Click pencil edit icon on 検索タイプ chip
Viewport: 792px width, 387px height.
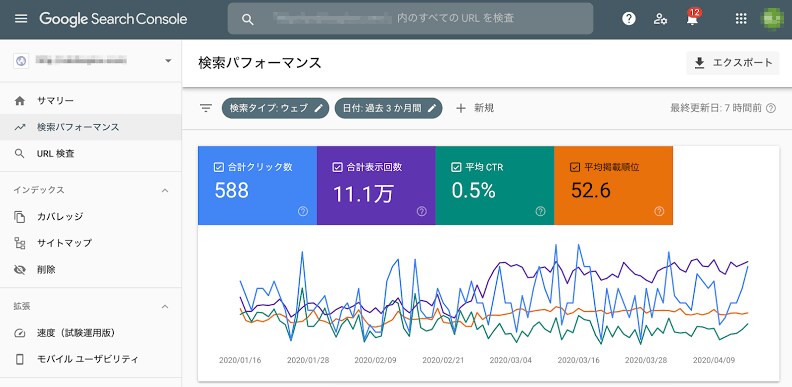318,108
